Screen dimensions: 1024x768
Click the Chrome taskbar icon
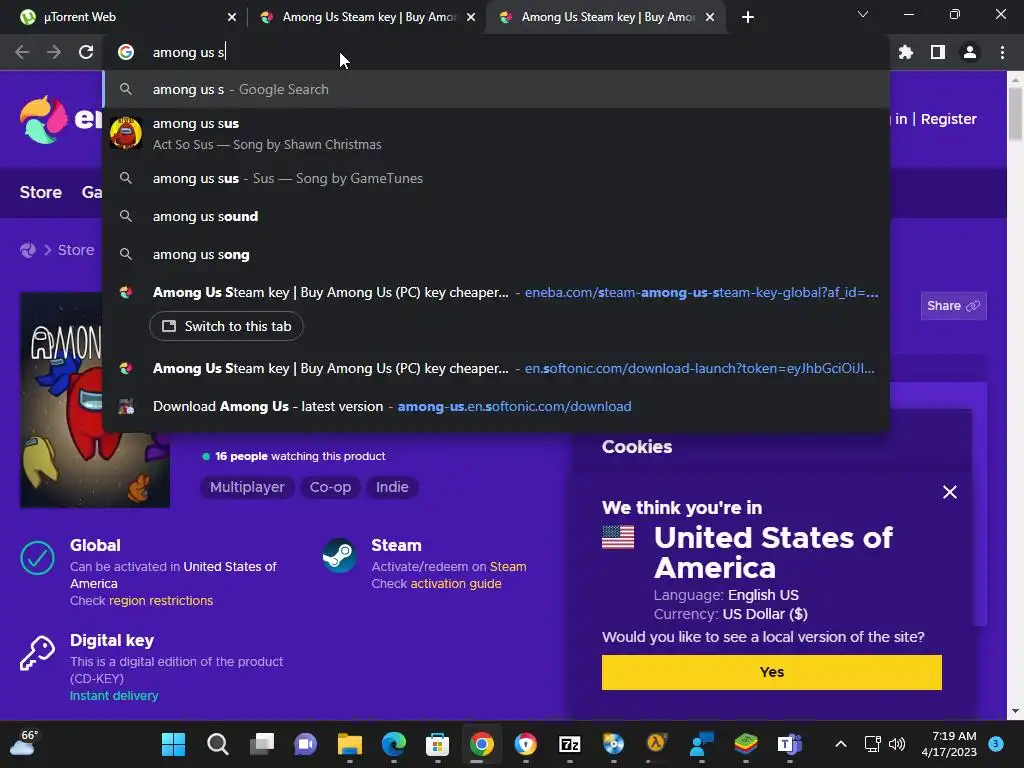tap(481, 744)
